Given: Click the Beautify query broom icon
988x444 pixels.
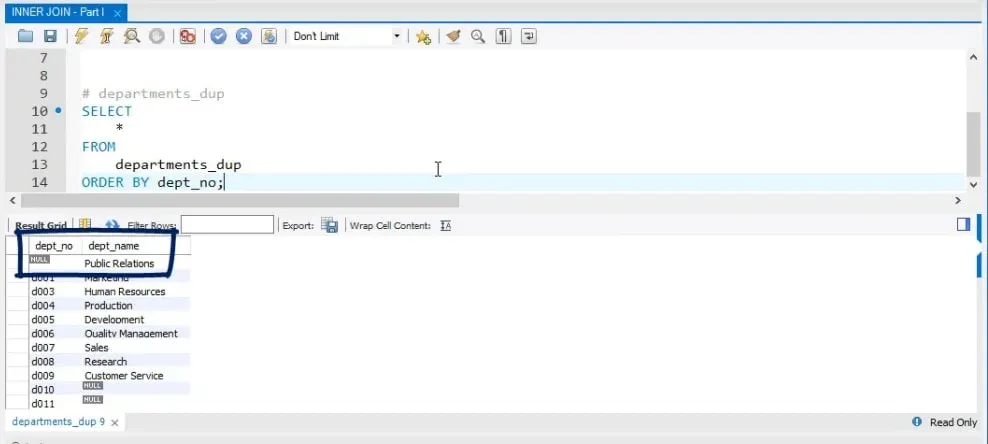Looking at the screenshot, I should 453,36.
